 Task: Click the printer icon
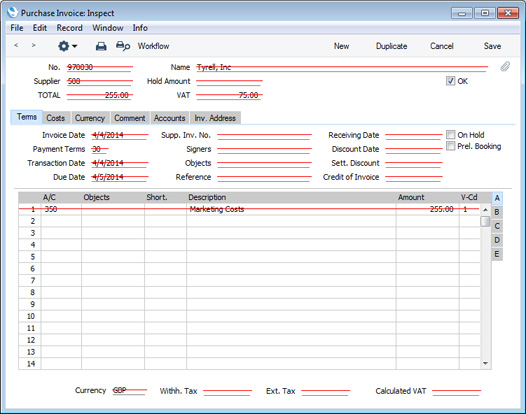(101, 46)
